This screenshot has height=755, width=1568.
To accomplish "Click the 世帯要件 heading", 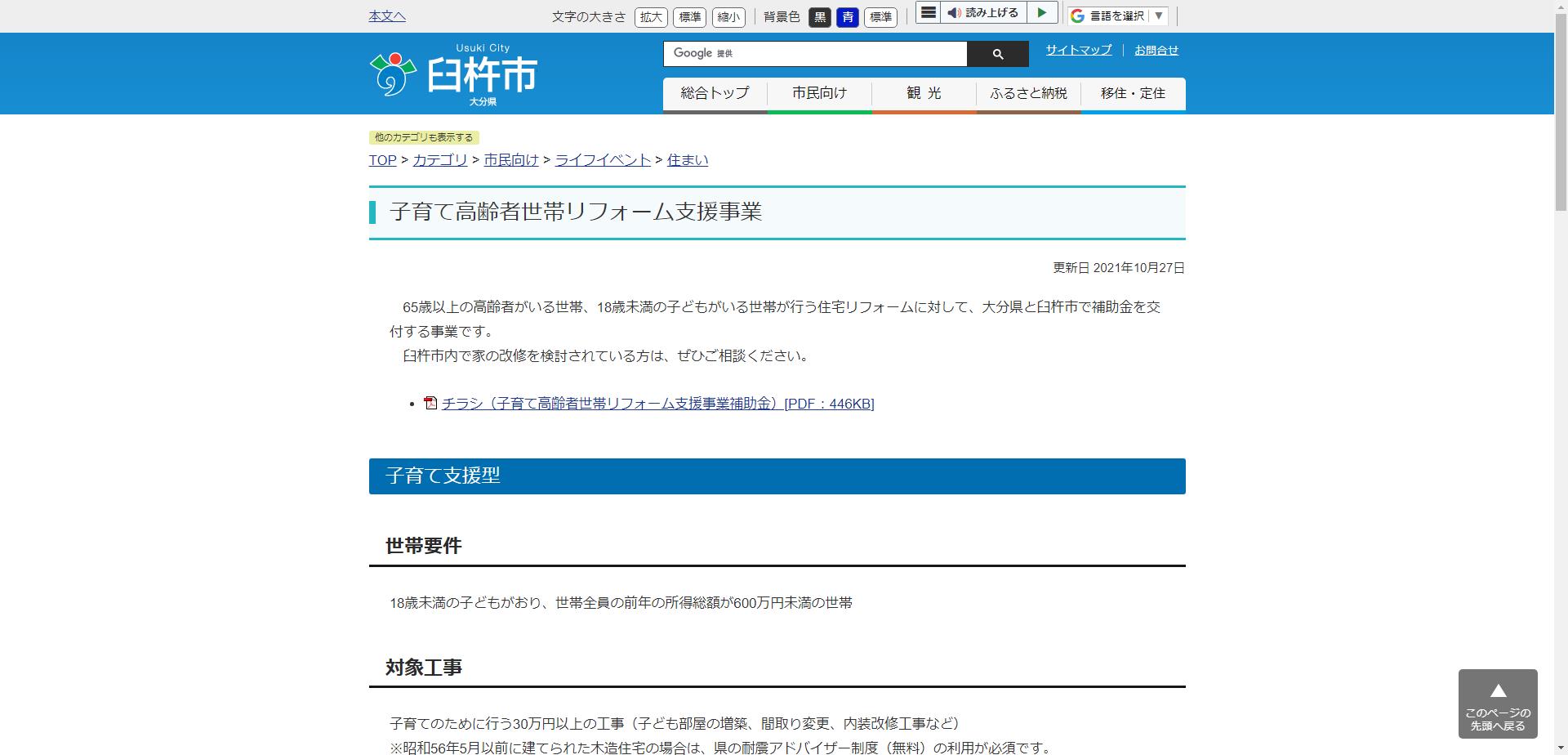I will (x=424, y=546).
